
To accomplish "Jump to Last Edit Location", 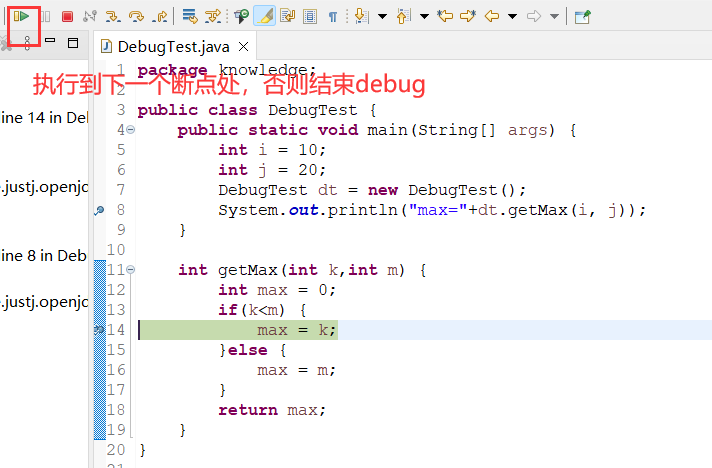I will [445, 17].
